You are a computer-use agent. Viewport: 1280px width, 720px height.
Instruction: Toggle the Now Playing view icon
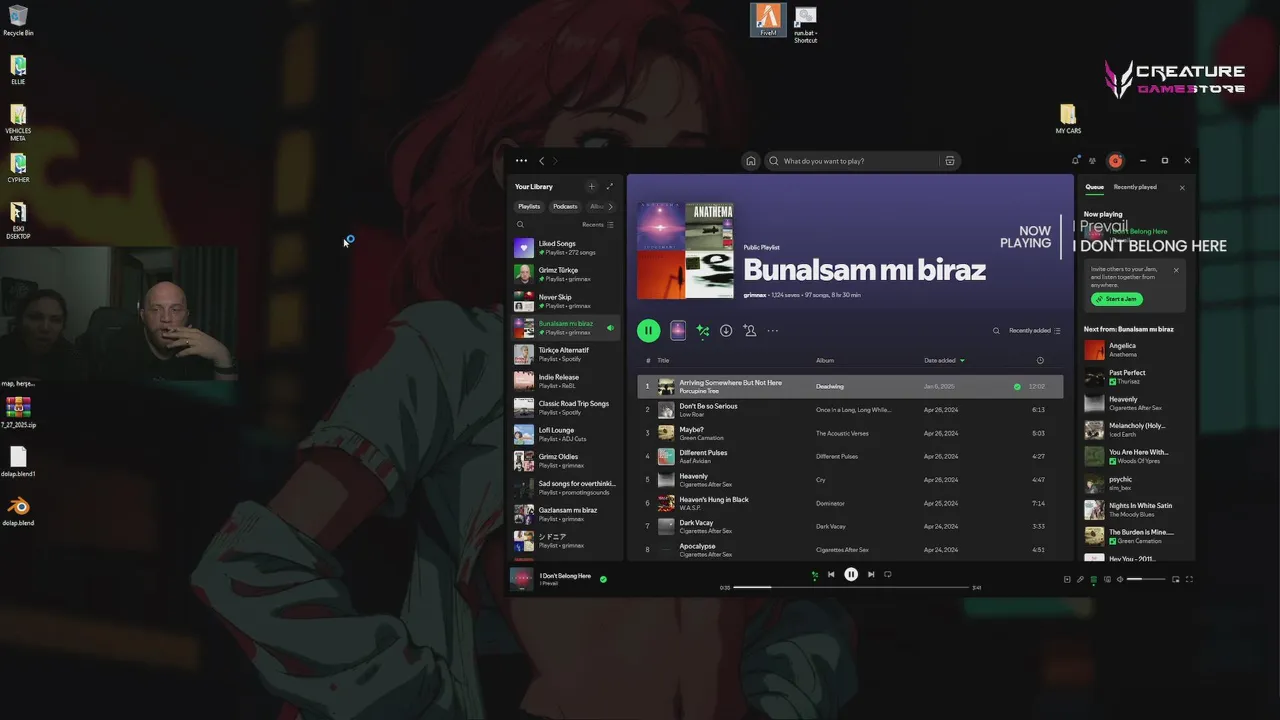click(x=1067, y=579)
